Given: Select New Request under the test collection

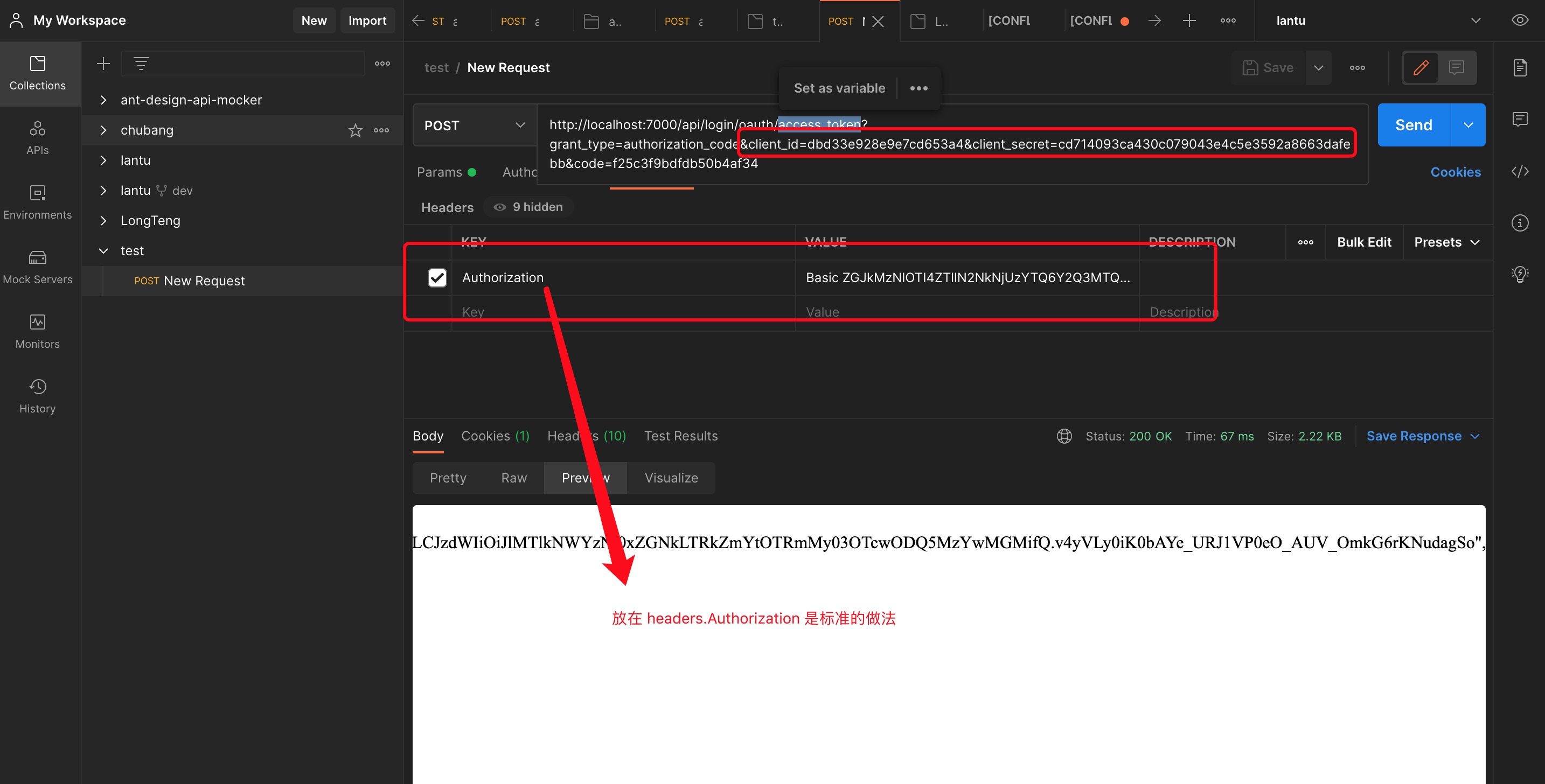Looking at the screenshot, I should coord(204,281).
